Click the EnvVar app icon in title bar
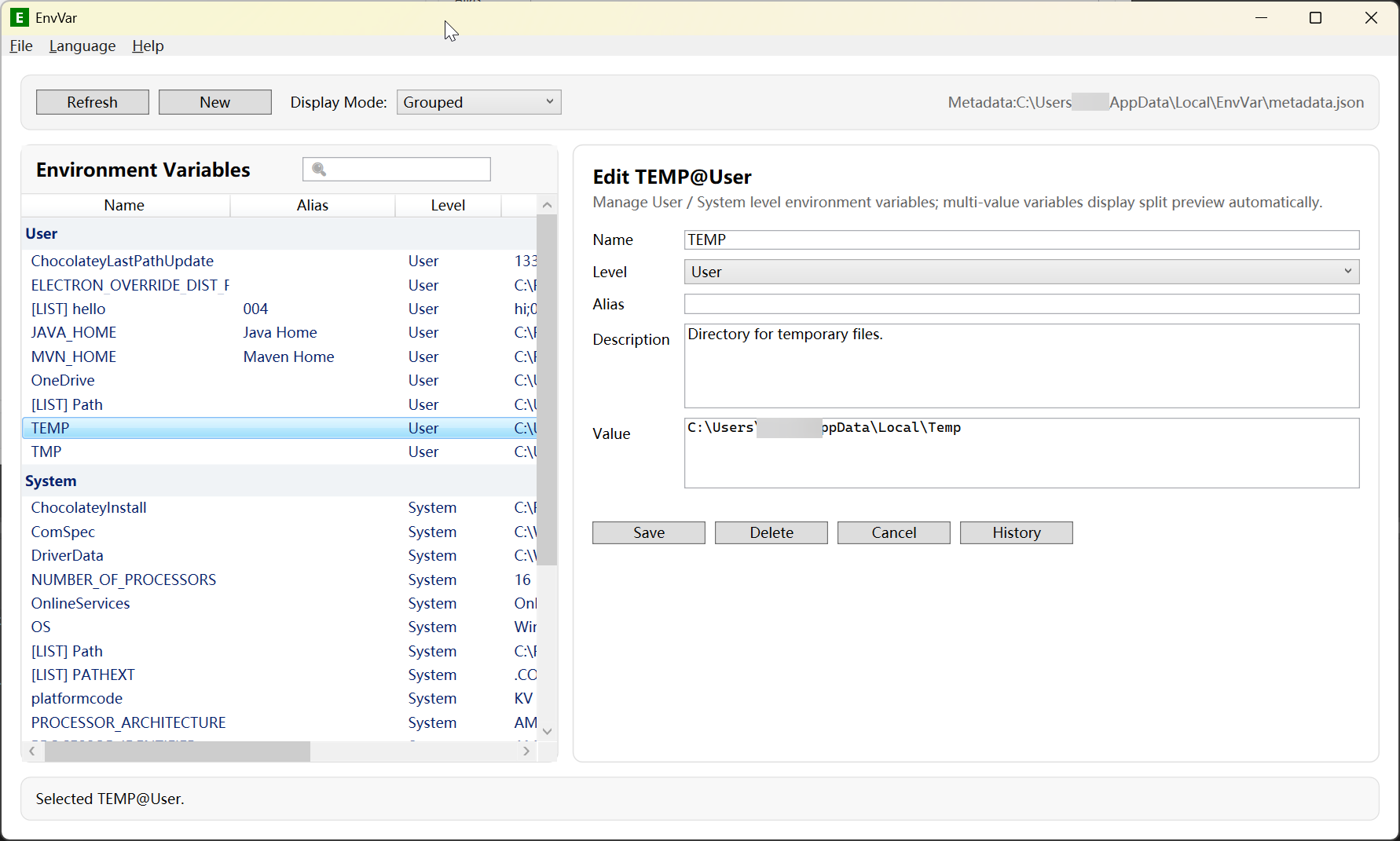 point(20,17)
